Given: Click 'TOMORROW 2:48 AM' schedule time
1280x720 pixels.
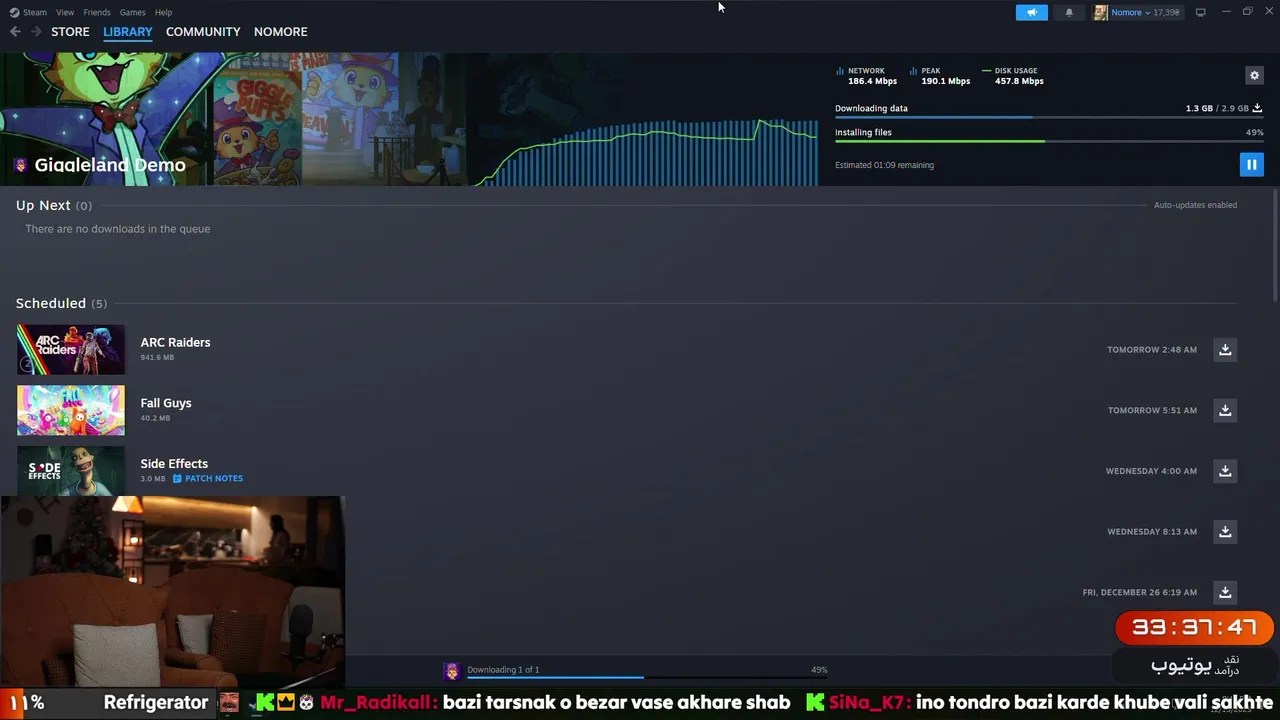Looking at the screenshot, I should (1152, 350).
